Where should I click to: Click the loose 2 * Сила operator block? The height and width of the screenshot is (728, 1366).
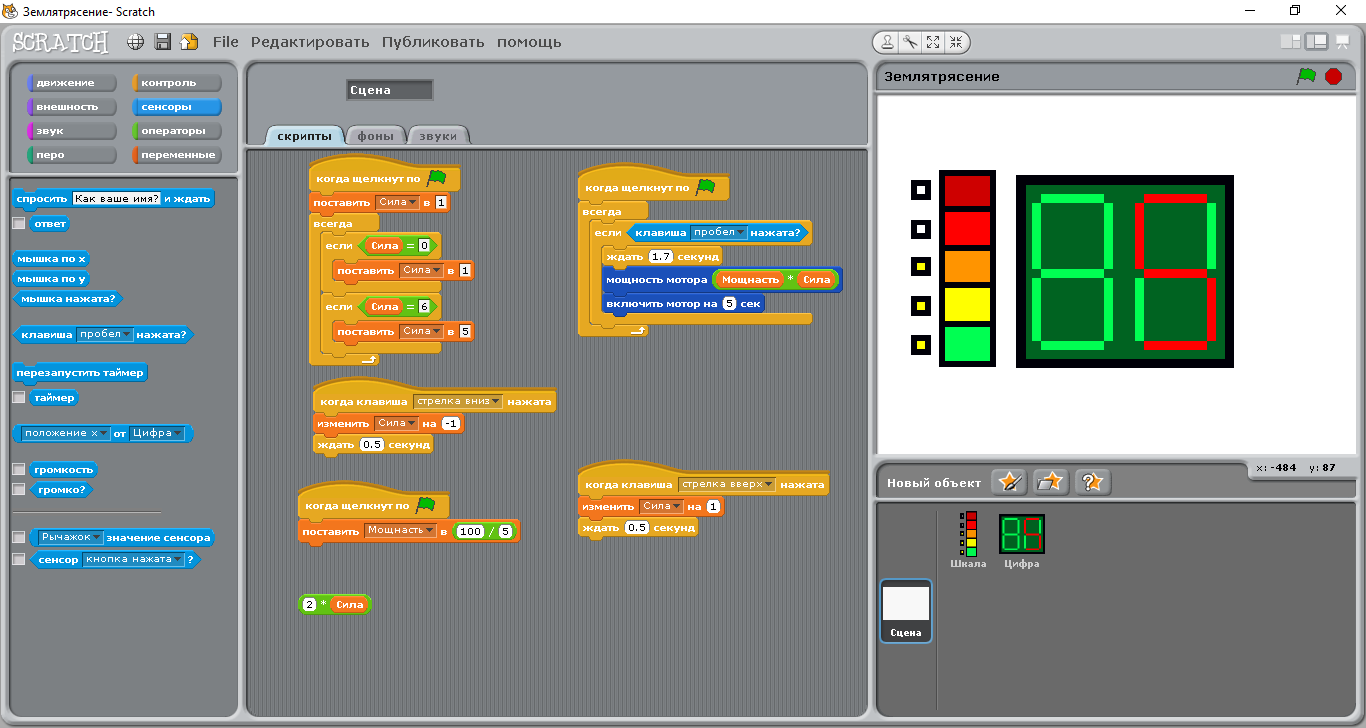(335, 604)
